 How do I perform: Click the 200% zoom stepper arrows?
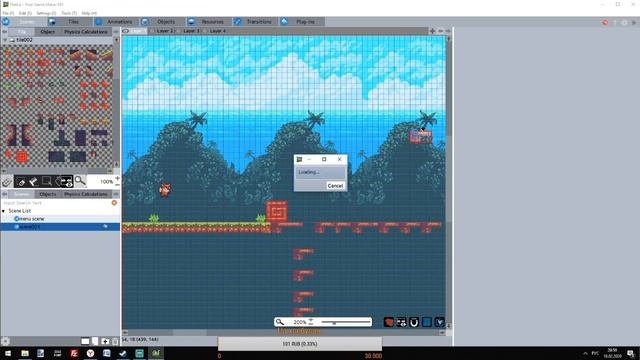click(x=311, y=322)
